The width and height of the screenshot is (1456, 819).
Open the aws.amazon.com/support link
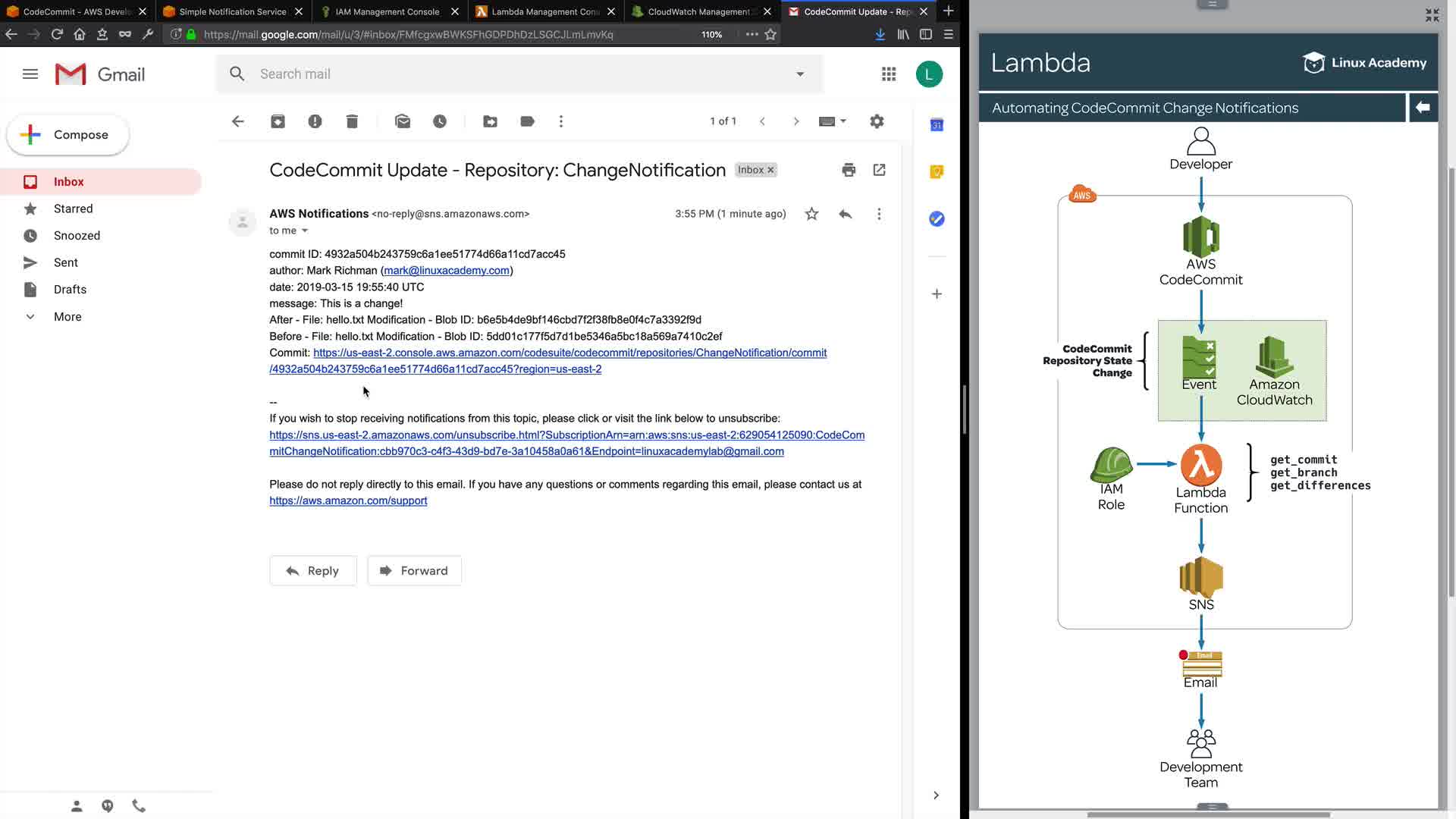pos(348,500)
